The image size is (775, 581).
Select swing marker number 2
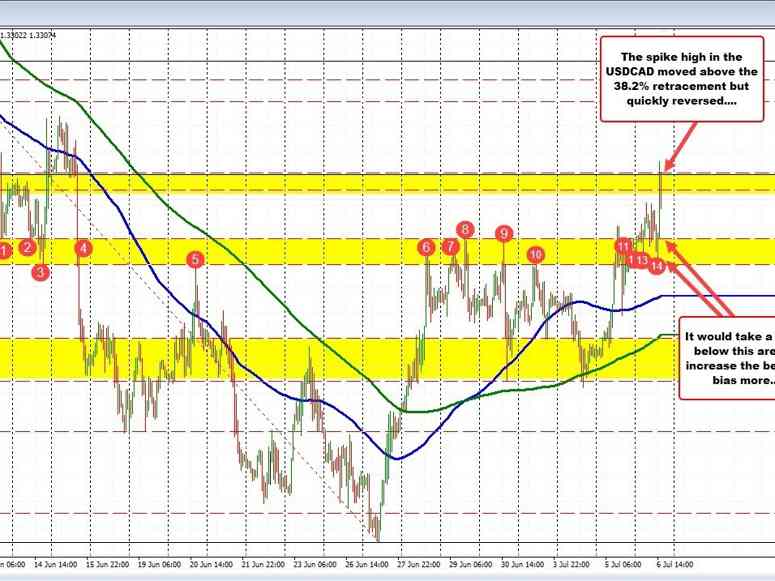click(x=28, y=247)
